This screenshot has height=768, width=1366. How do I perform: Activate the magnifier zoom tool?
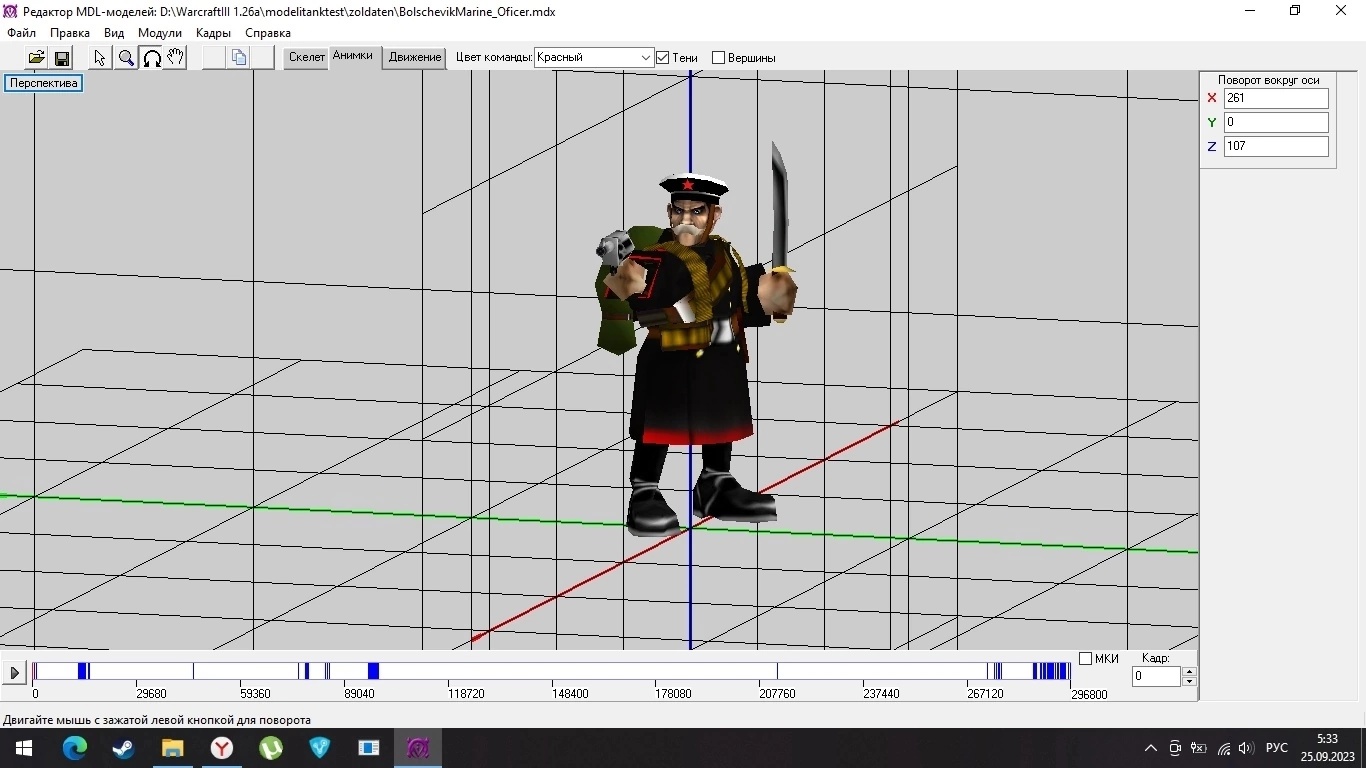point(126,58)
